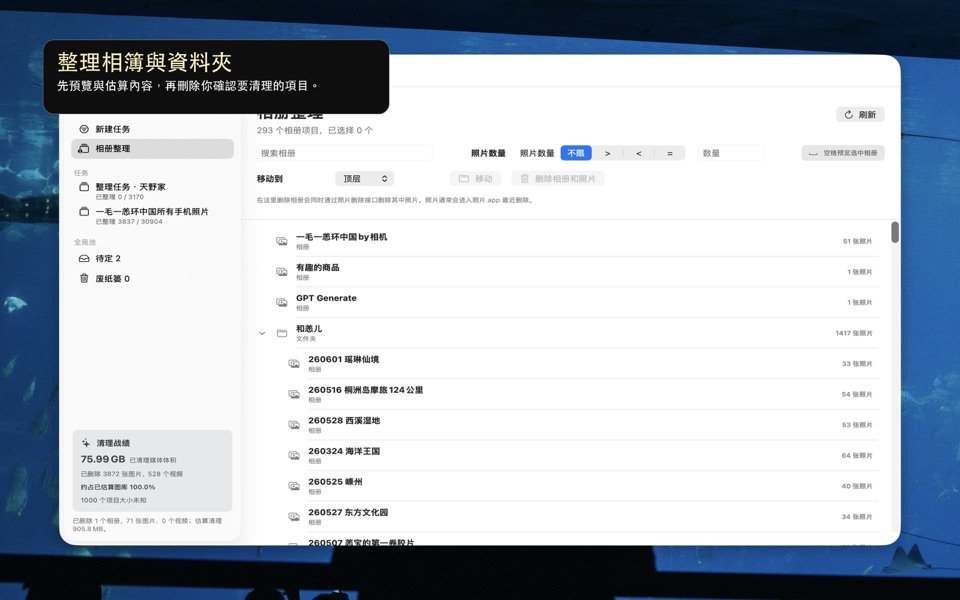Click the 一毛一葱环中国所有手机照片 task icon
The width and height of the screenshot is (960, 600).
84,212
